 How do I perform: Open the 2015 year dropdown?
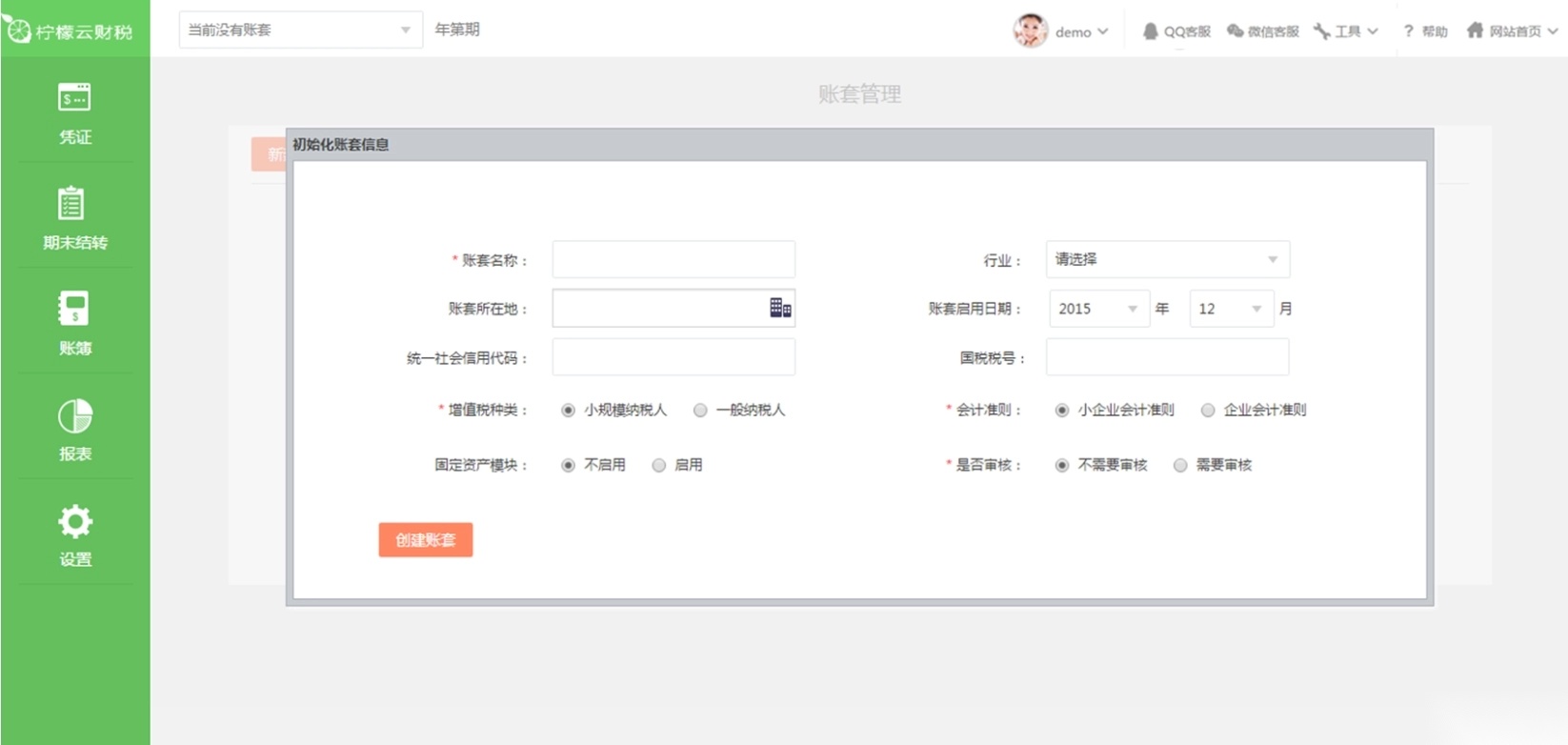tap(1098, 309)
